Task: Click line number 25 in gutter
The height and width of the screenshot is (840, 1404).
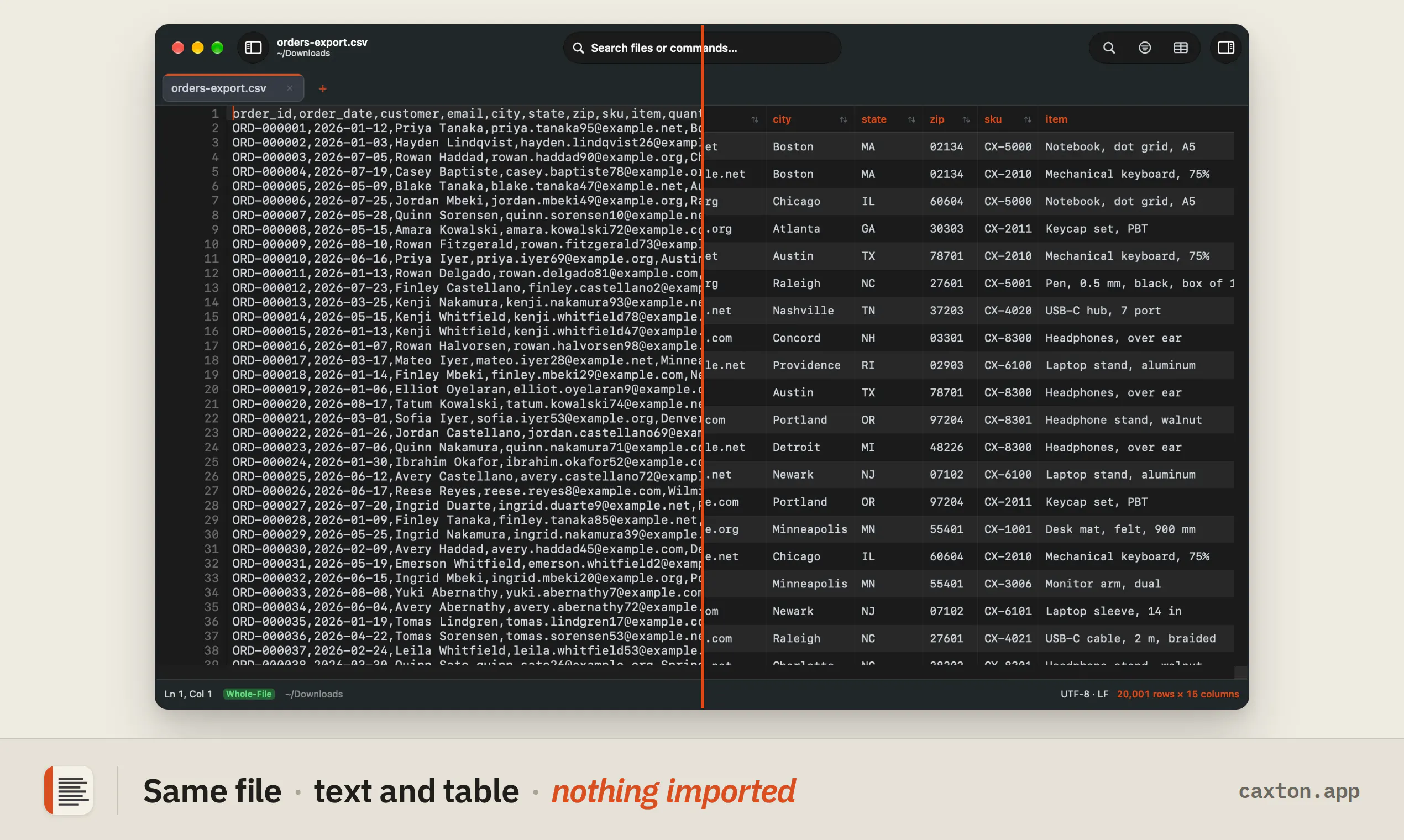Action: [211, 462]
